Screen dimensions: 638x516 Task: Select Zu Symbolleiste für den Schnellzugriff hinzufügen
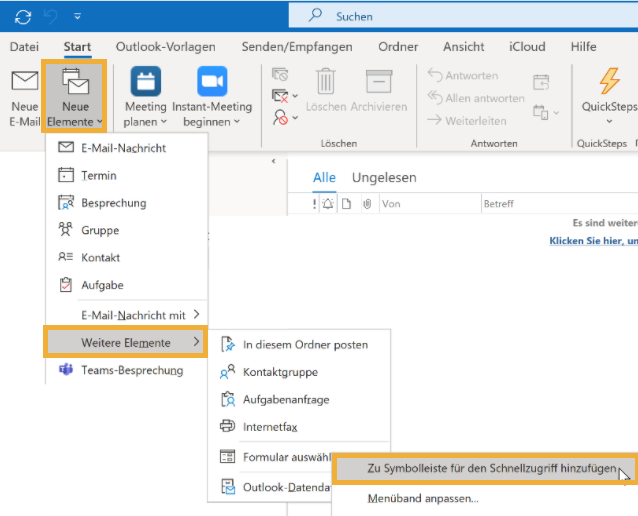point(485,468)
